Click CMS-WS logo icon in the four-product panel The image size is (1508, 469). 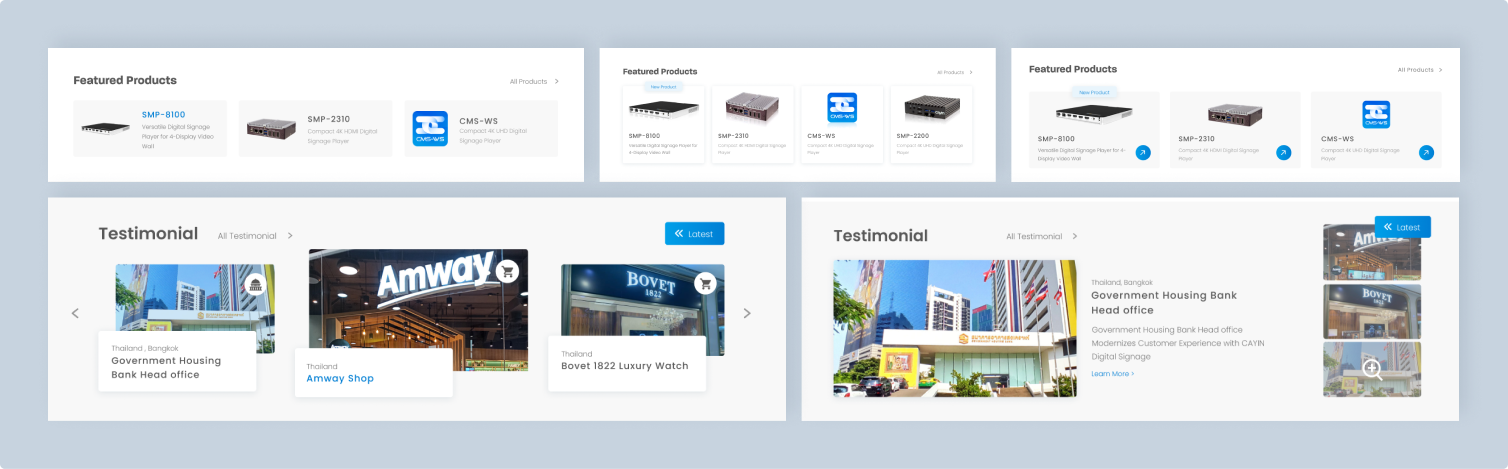point(842,108)
